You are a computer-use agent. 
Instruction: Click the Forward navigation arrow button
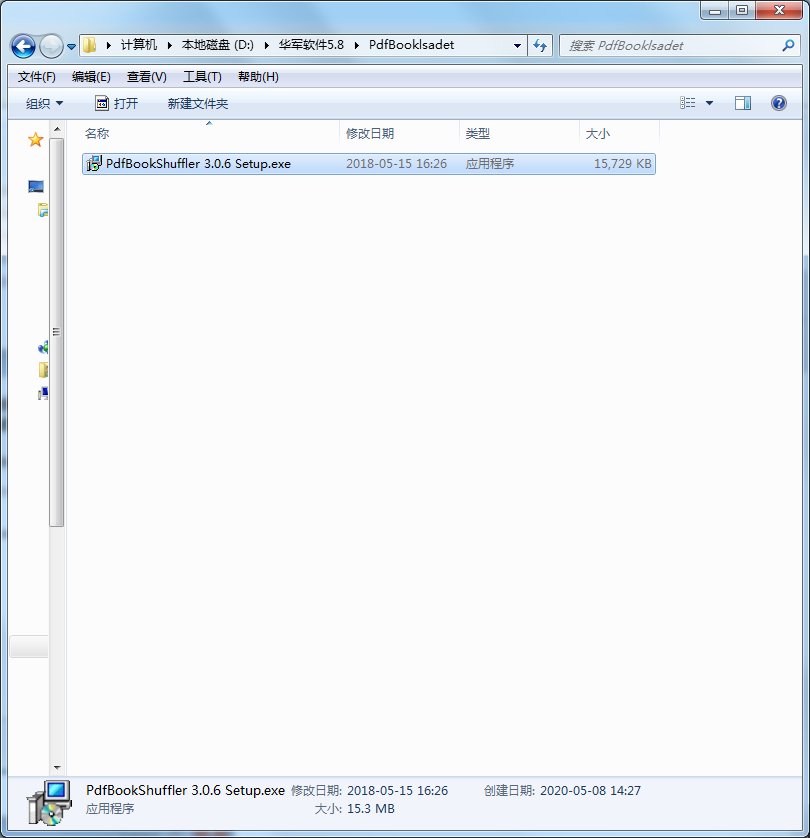[50, 46]
